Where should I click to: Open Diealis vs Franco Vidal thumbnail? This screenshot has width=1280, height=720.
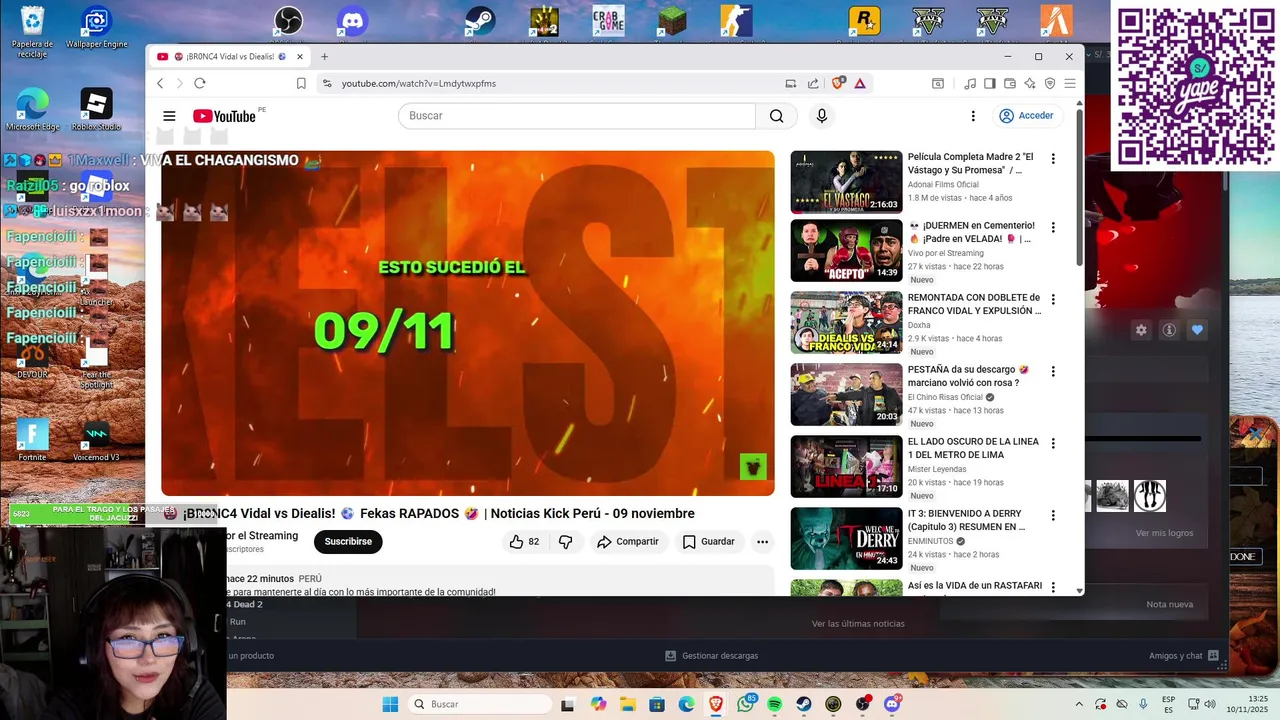tap(846, 323)
